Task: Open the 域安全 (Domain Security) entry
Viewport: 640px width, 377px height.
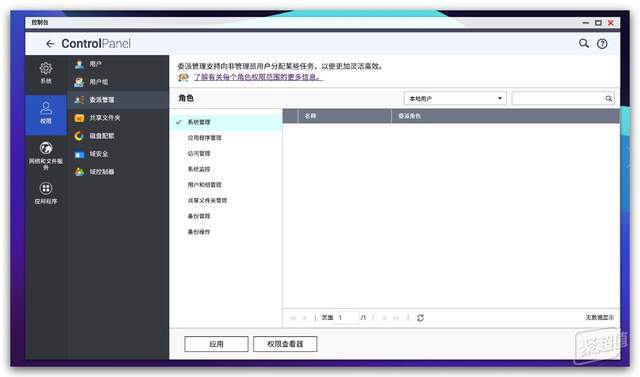Action: pyautogui.click(x=118, y=154)
